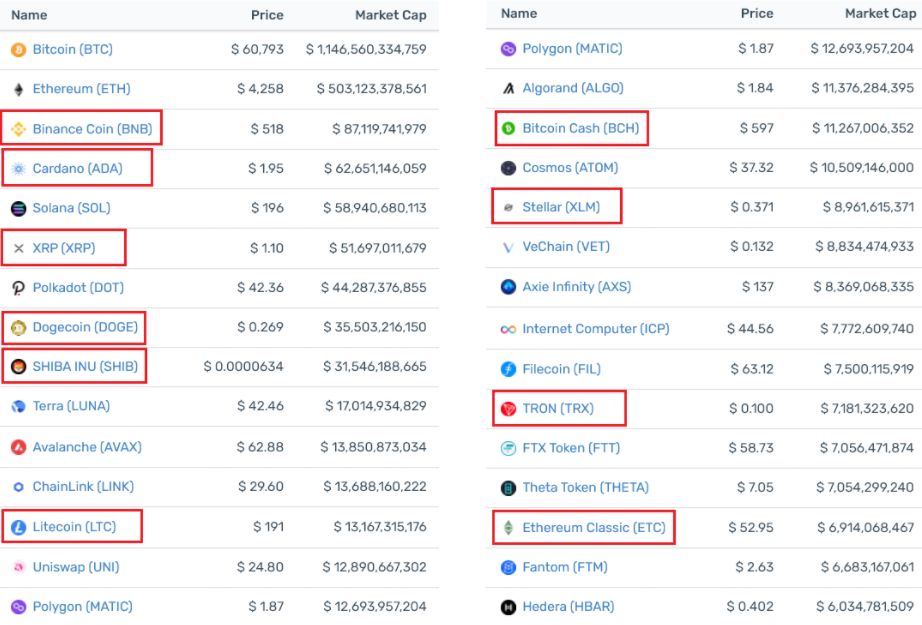This screenshot has height=625, width=922.
Task: Open the Hedera (HBAR) link
Action: click(x=568, y=607)
